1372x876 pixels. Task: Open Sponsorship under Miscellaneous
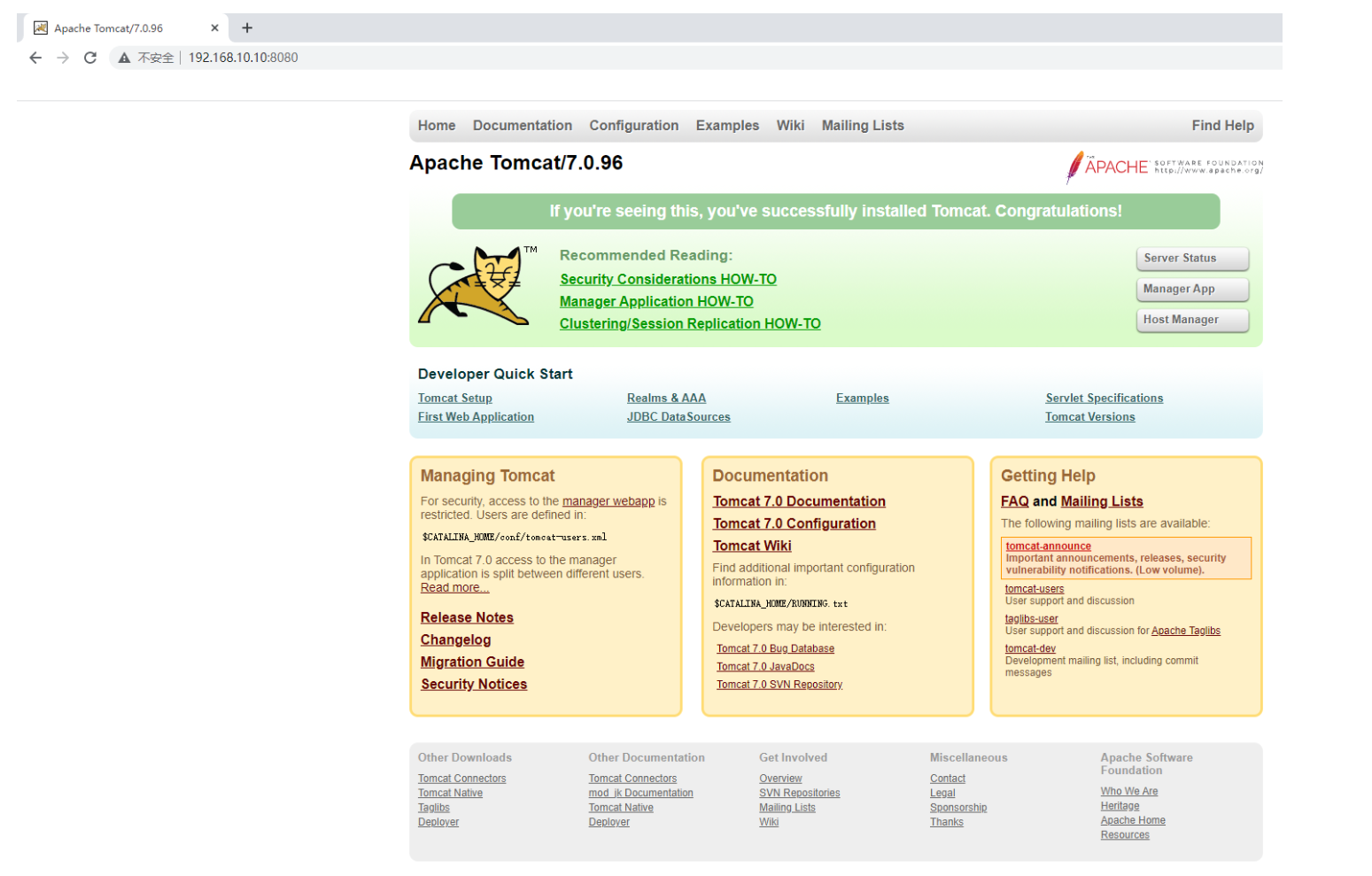[x=958, y=809]
